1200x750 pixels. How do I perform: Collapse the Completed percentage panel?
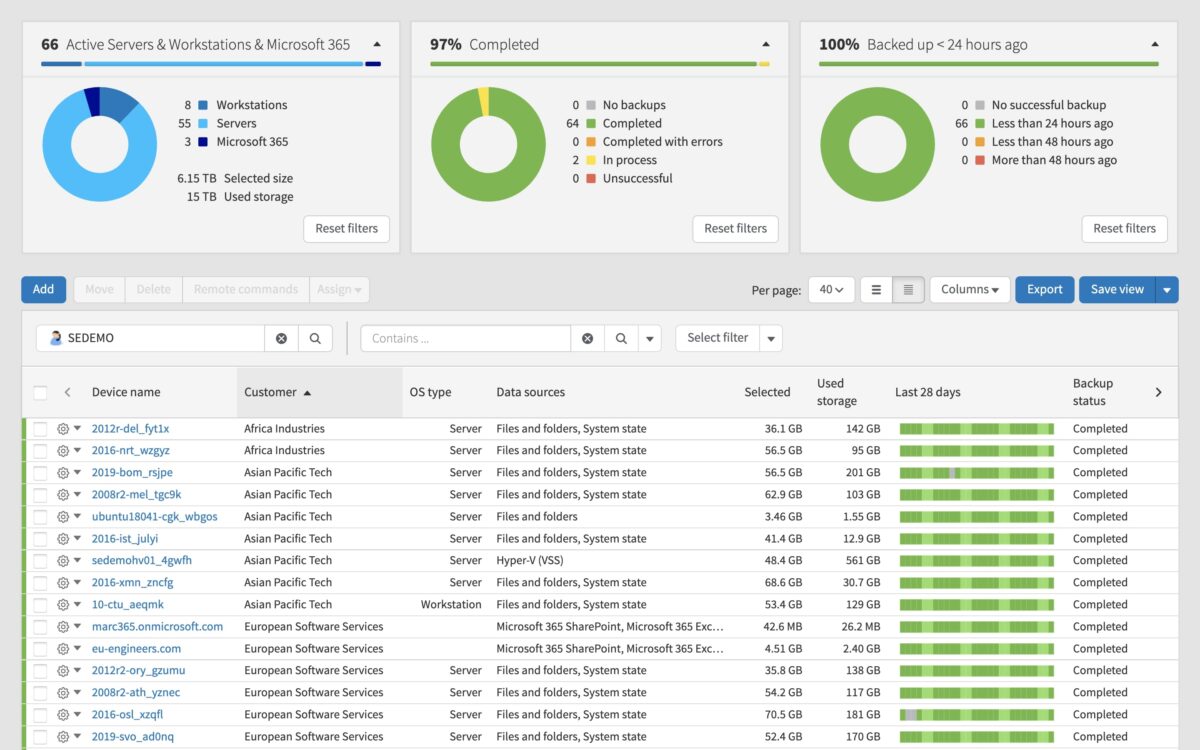[766, 44]
